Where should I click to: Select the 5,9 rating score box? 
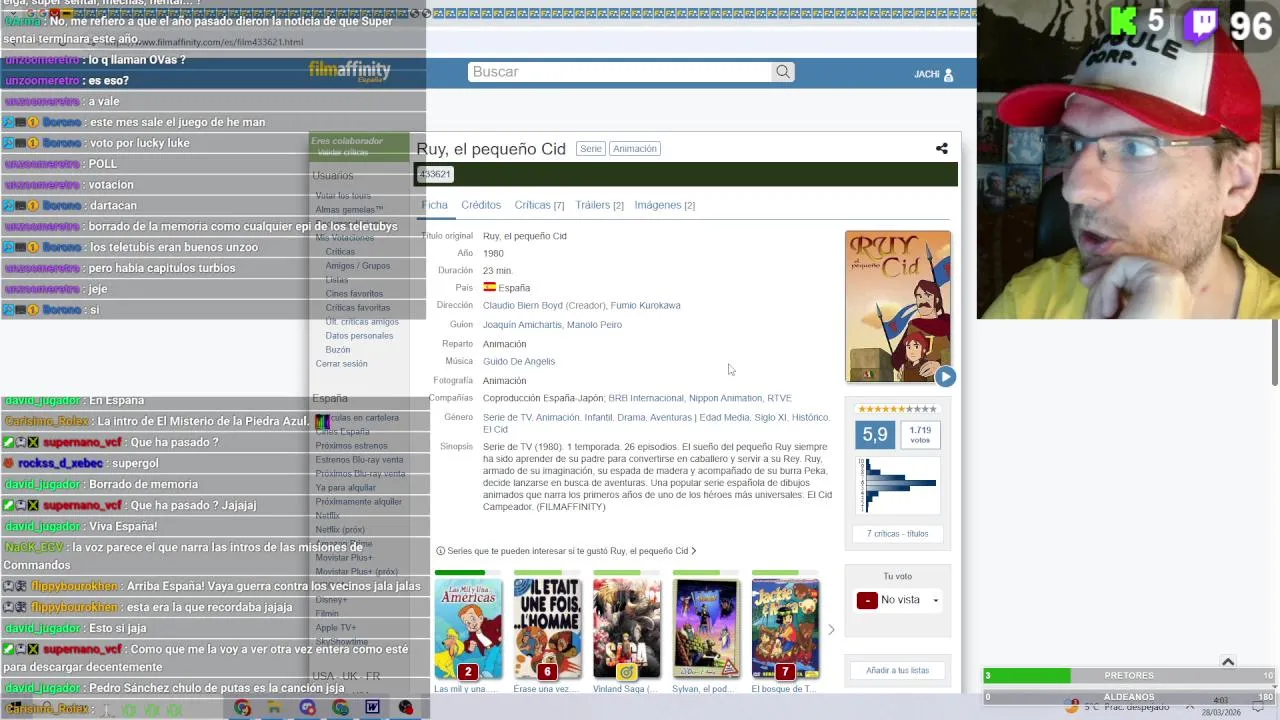875,435
